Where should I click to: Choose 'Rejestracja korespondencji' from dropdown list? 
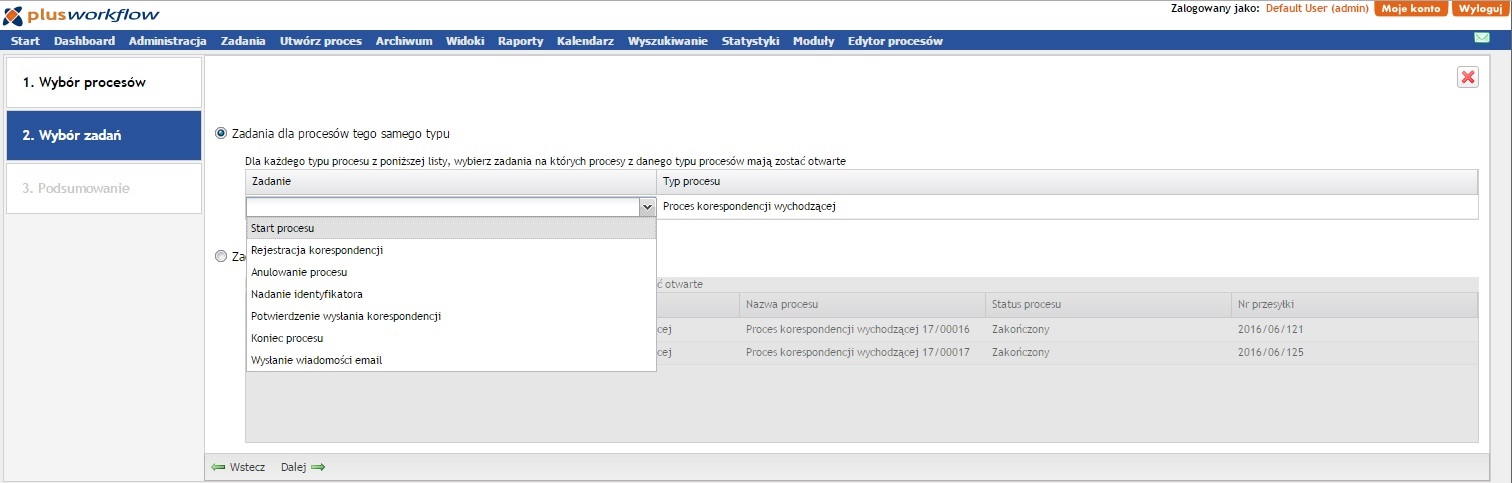tap(317, 250)
